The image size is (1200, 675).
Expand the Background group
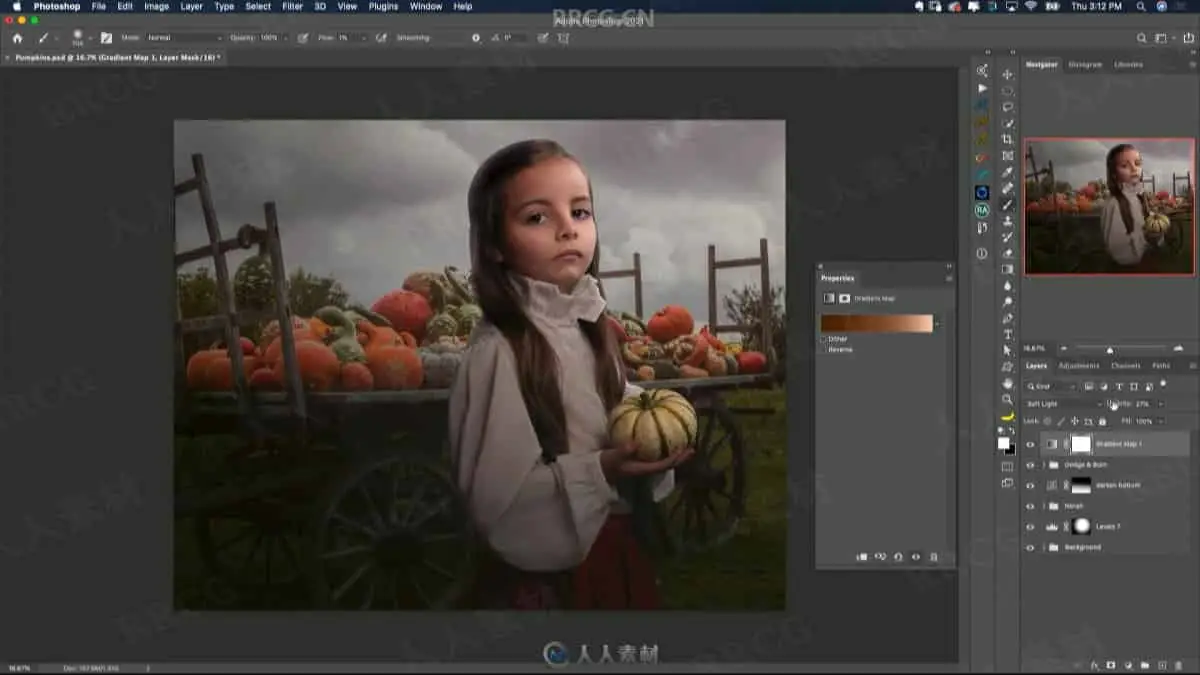click(1044, 547)
